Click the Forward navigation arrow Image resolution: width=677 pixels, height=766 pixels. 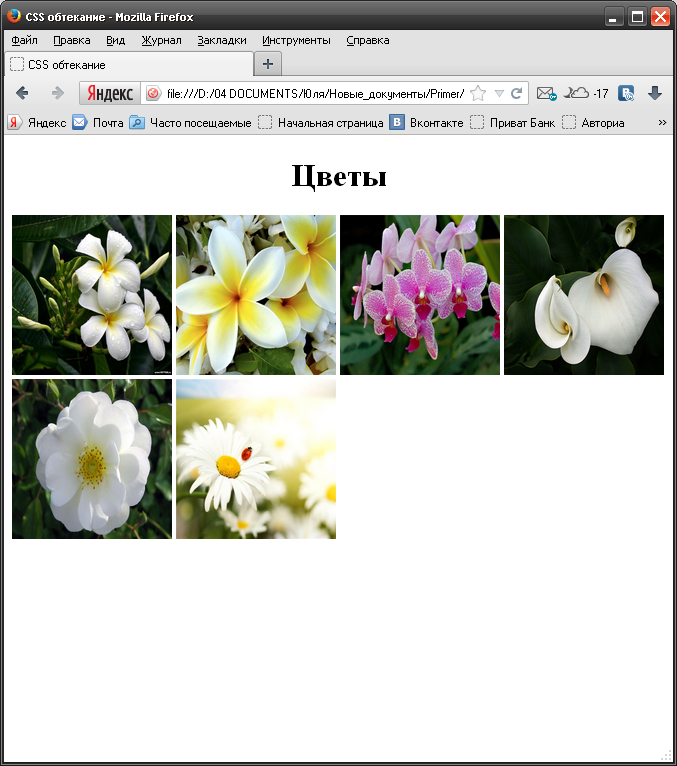(57, 93)
